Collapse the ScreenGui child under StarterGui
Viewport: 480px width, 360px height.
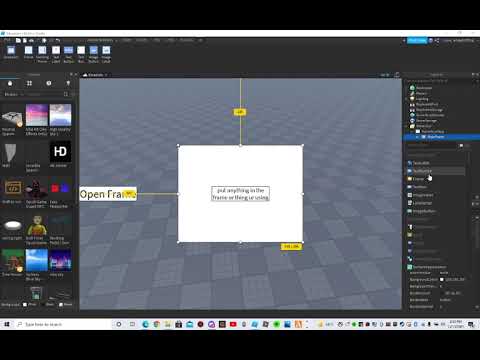pyautogui.click(x=413, y=132)
